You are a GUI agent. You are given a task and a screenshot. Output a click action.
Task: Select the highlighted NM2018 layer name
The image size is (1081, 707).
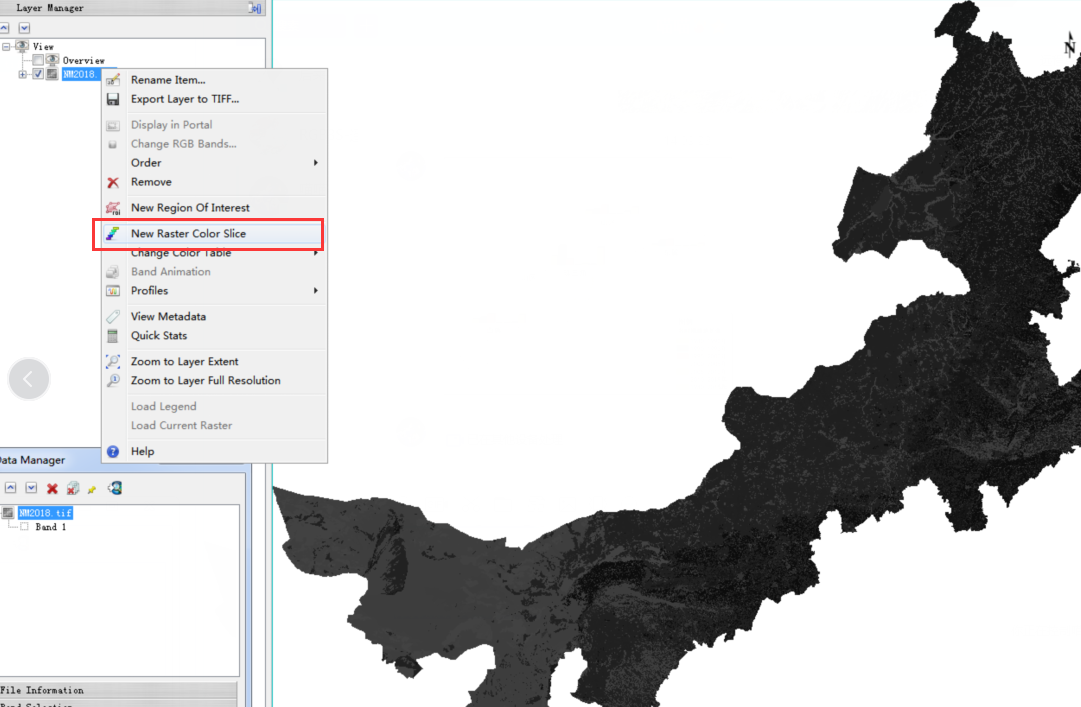[81, 74]
